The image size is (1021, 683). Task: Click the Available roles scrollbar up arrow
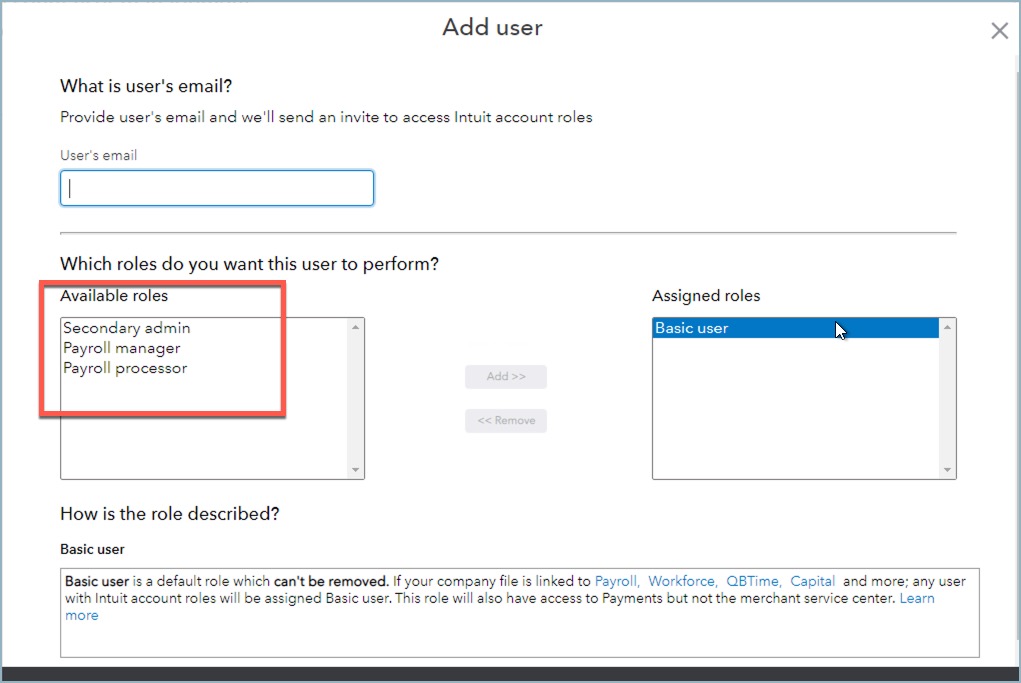coord(355,324)
